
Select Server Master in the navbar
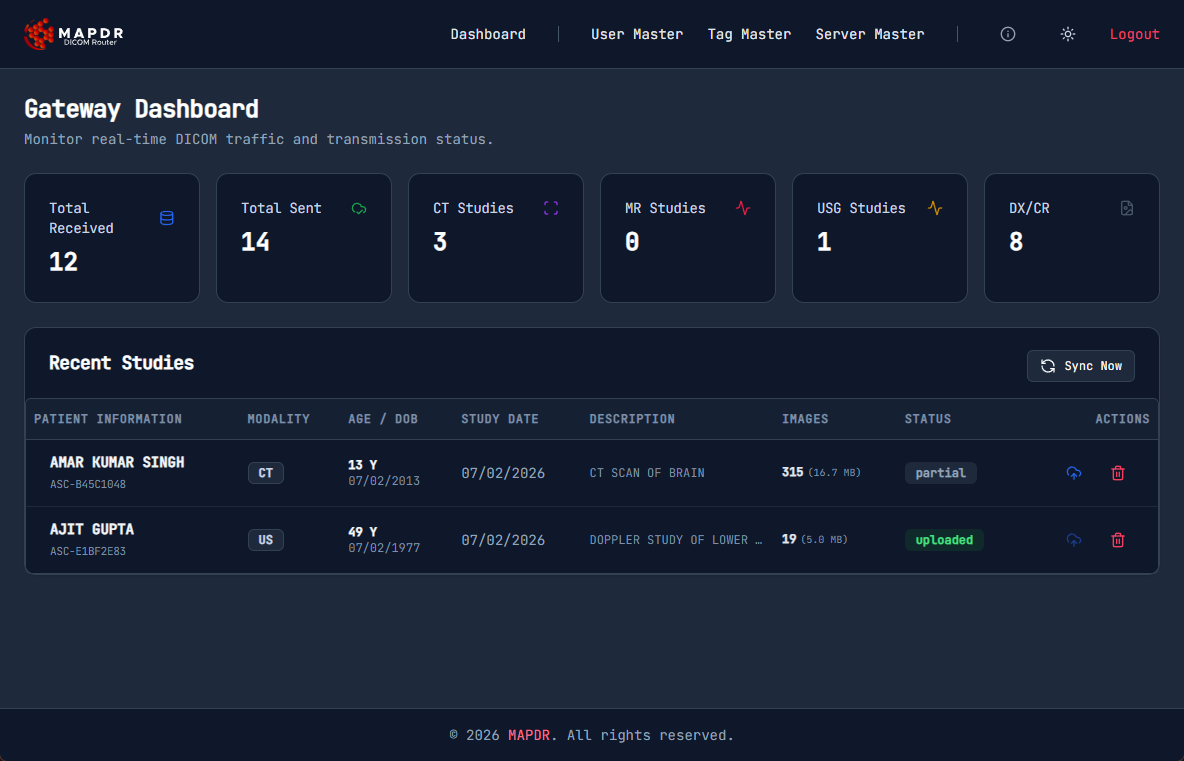pos(870,34)
